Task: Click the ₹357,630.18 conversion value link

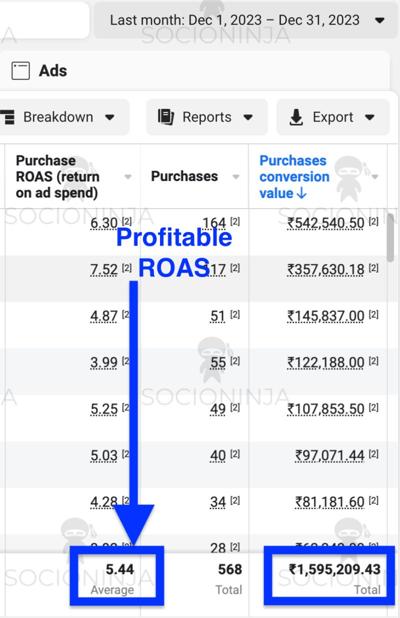Action: [326, 270]
